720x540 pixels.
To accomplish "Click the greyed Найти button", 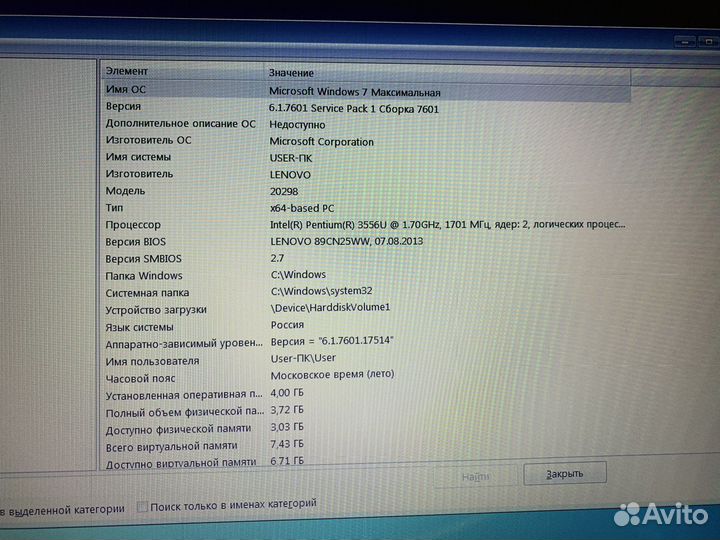I will click(475, 476).
